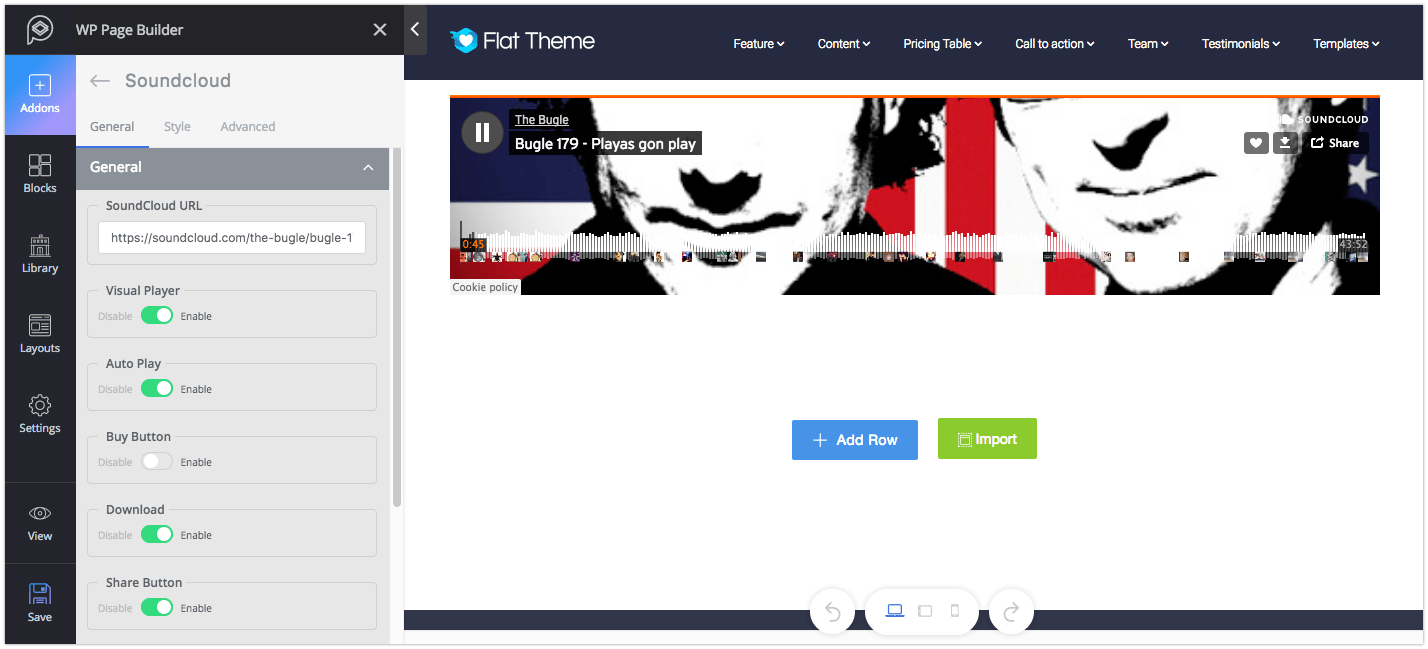Open the Layouts panel
The height and width of the screenshot is (649, 1428).
click(40, 334)
